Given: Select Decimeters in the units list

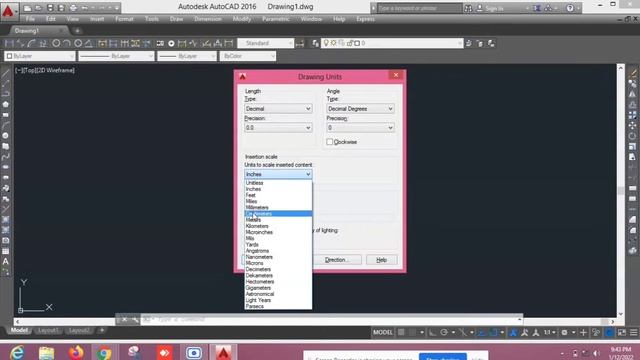Looking at the screenshot, I should 278,269.
